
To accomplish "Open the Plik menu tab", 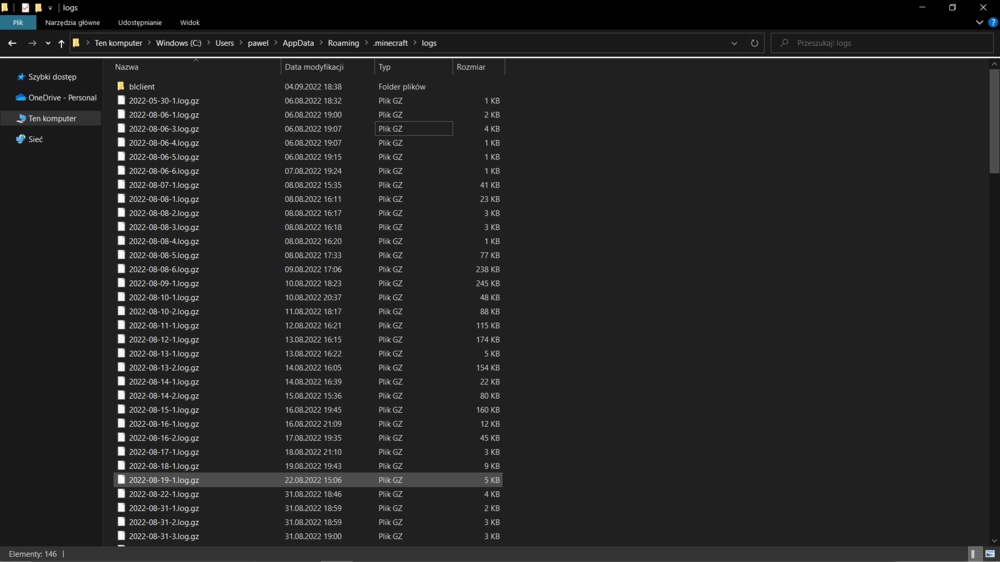I will click(x=18, y=22).
